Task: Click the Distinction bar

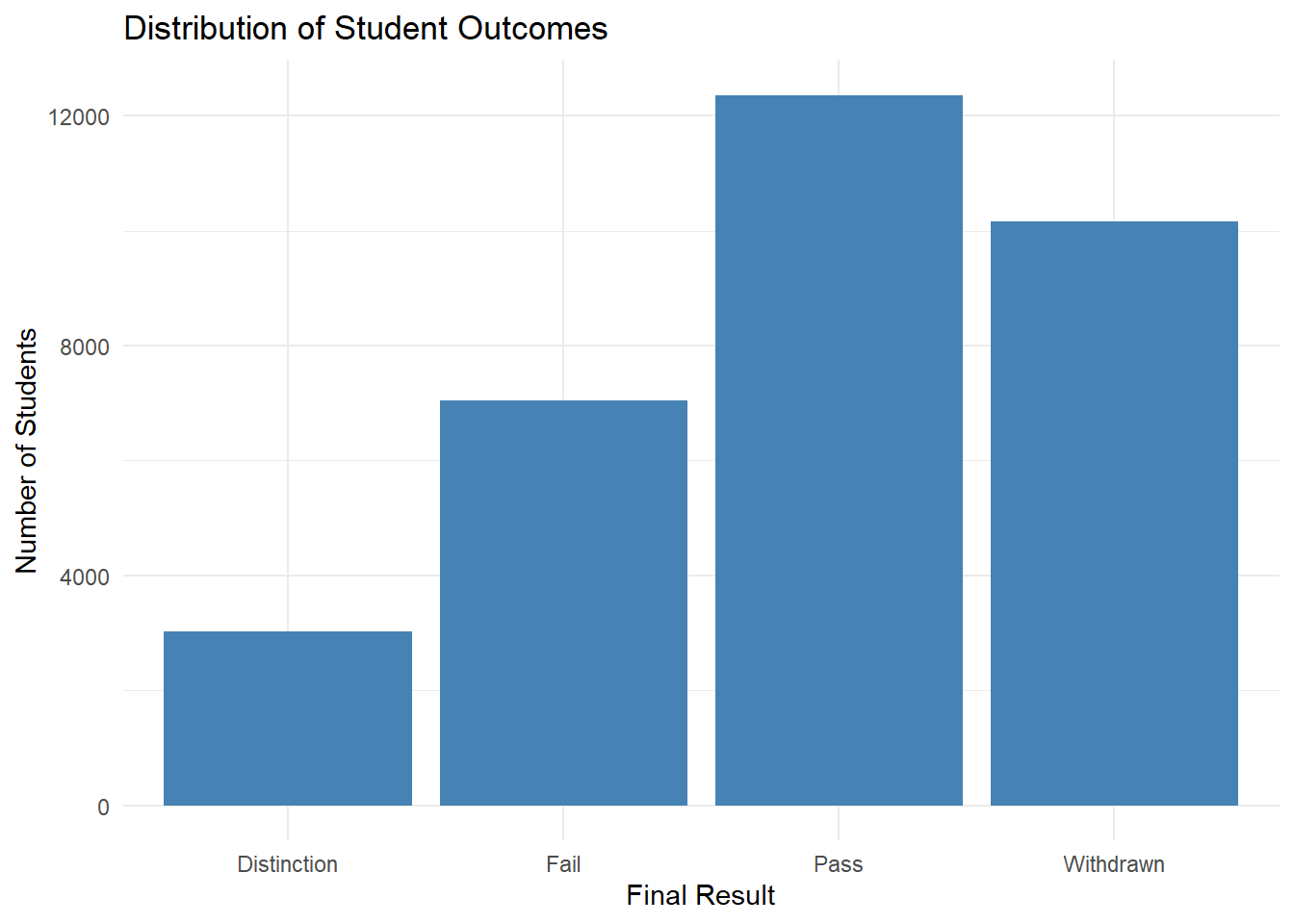Action: coord(287,718)
